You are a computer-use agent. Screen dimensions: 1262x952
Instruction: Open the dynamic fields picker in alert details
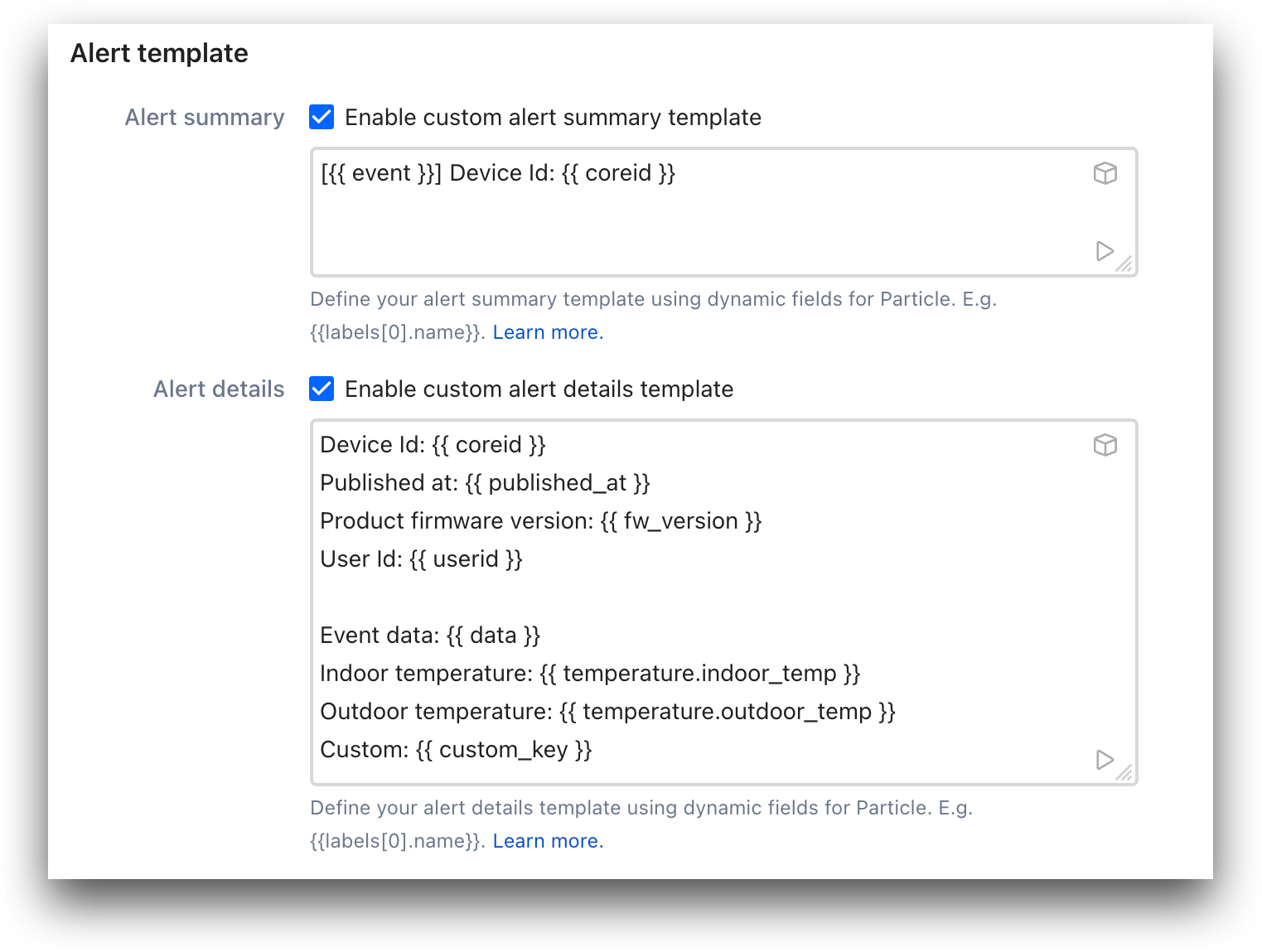(1106, 445)
